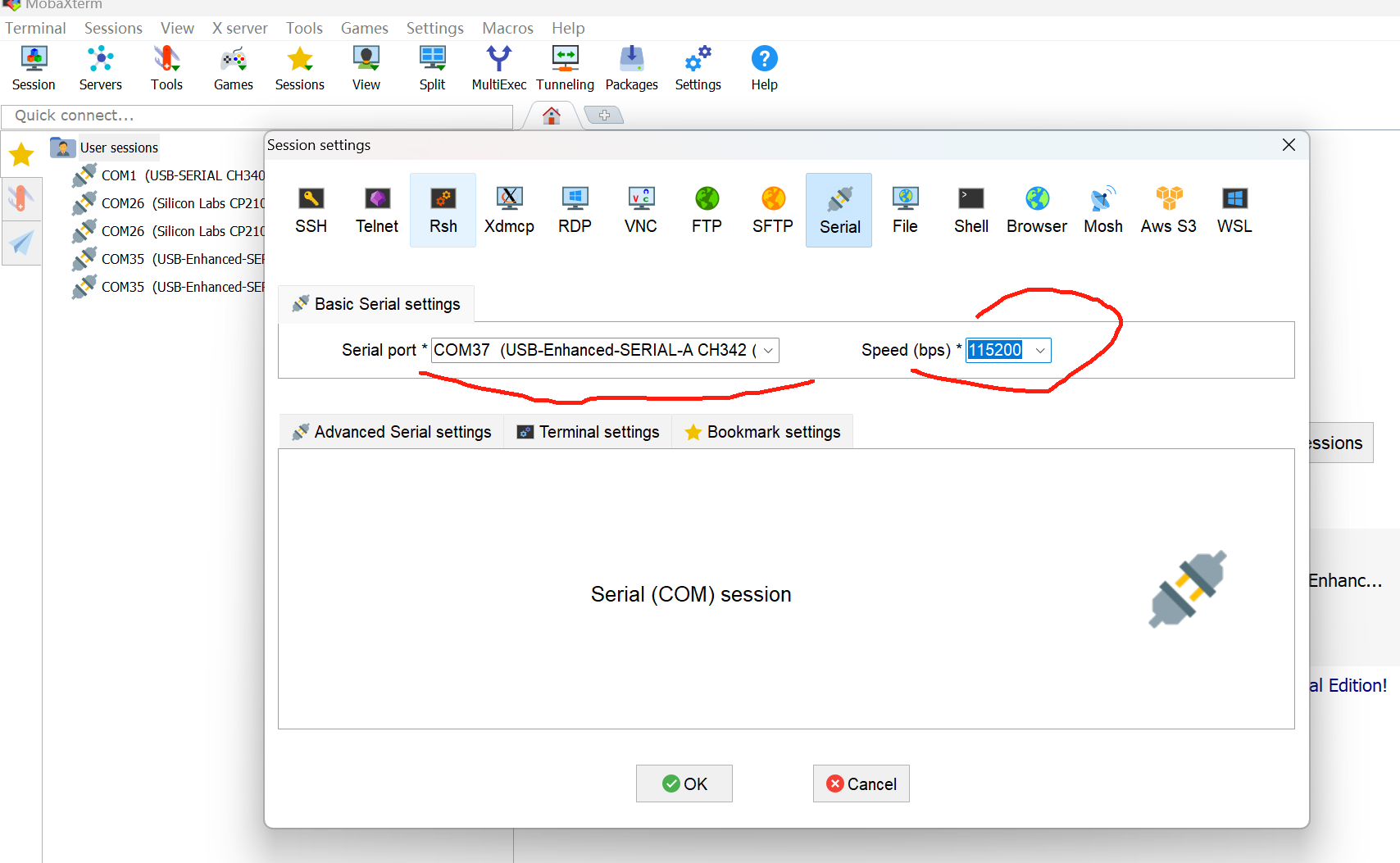Choose the Browser session type

click(x=1037, y=210)
